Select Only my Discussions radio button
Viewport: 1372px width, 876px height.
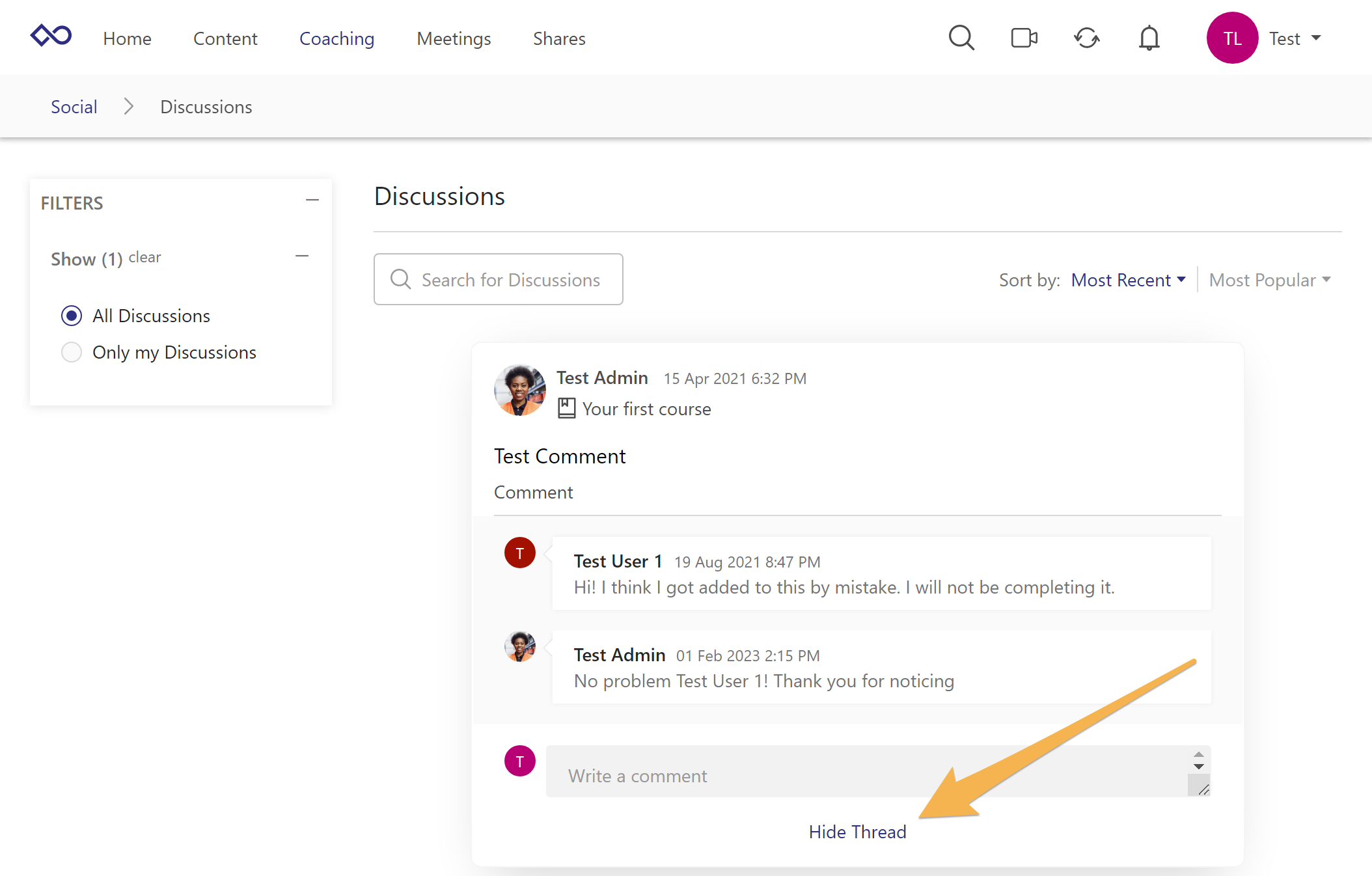coord(72,352)
